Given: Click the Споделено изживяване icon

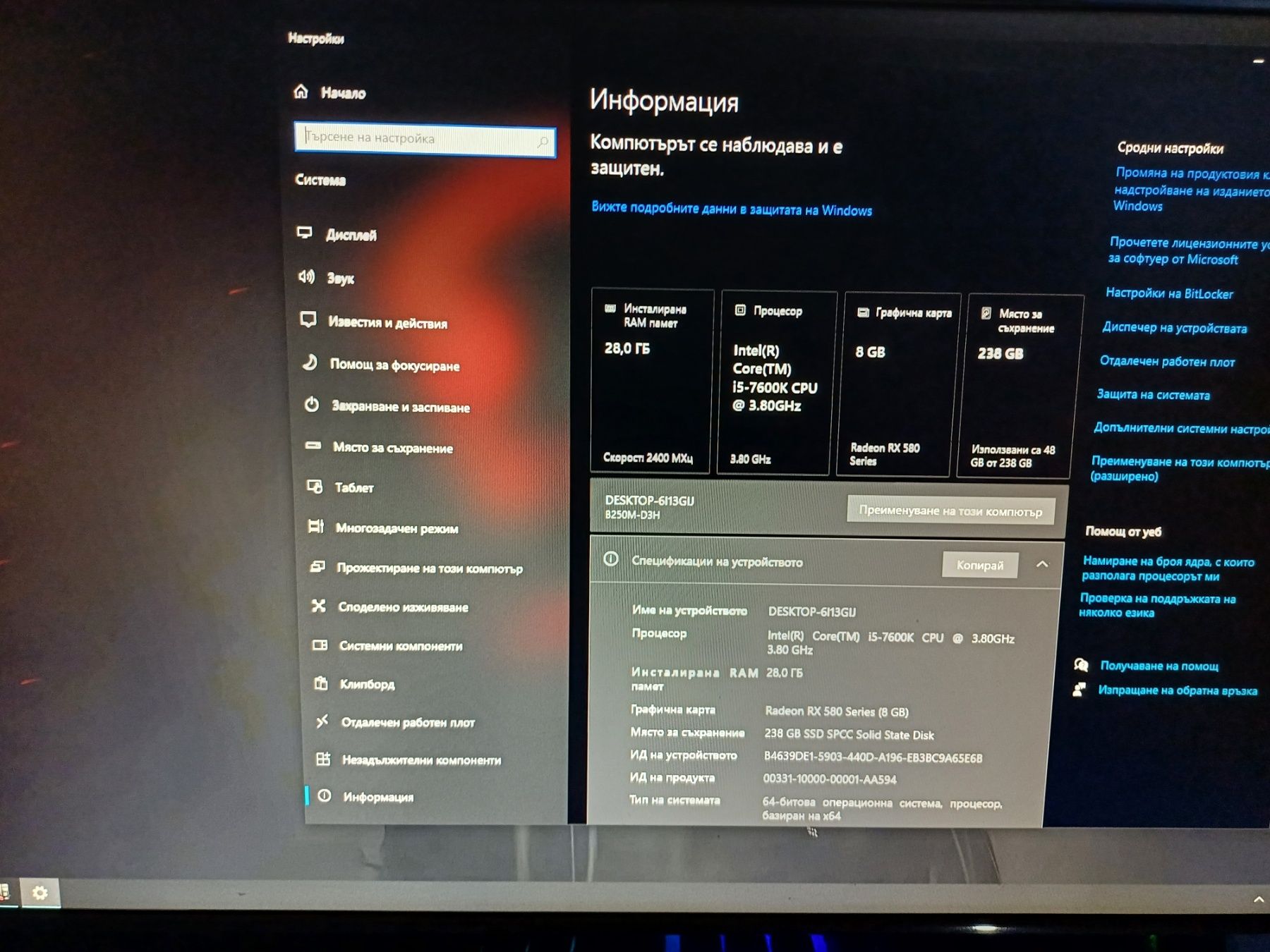Looking at the screenshot, I should 319,606.
